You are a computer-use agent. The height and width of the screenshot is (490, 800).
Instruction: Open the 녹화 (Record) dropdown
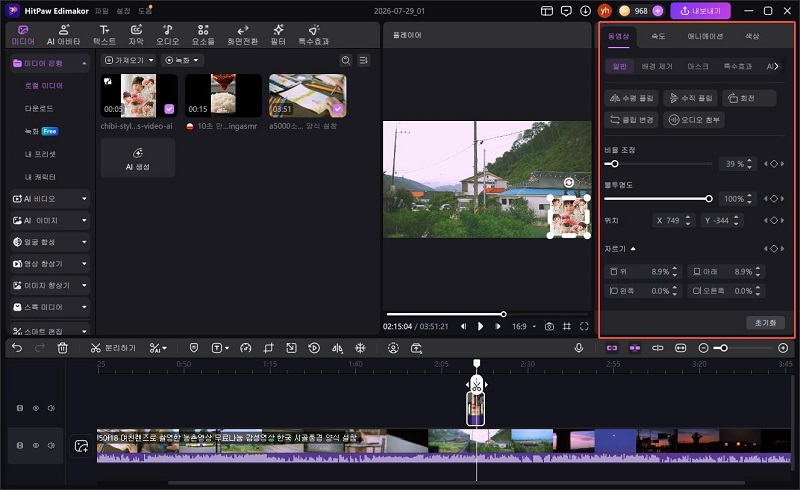(182, 60)
